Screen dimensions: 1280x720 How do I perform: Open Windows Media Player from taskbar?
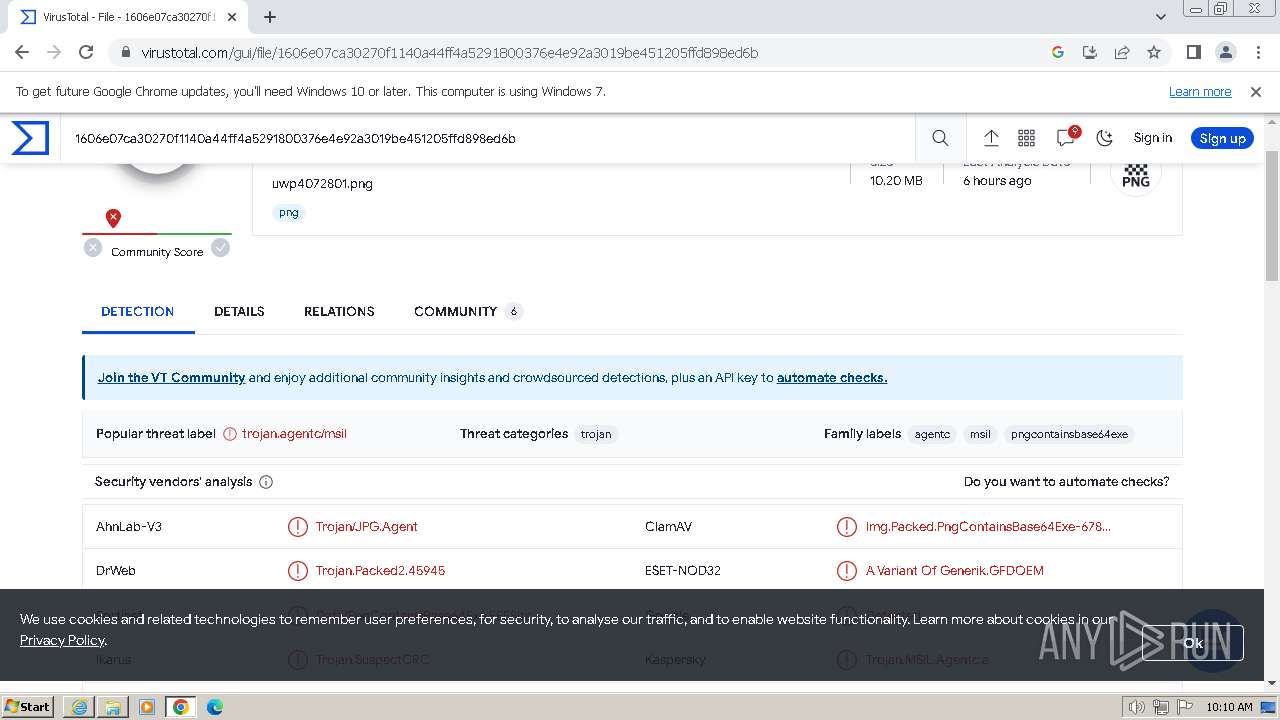(147, 707)
